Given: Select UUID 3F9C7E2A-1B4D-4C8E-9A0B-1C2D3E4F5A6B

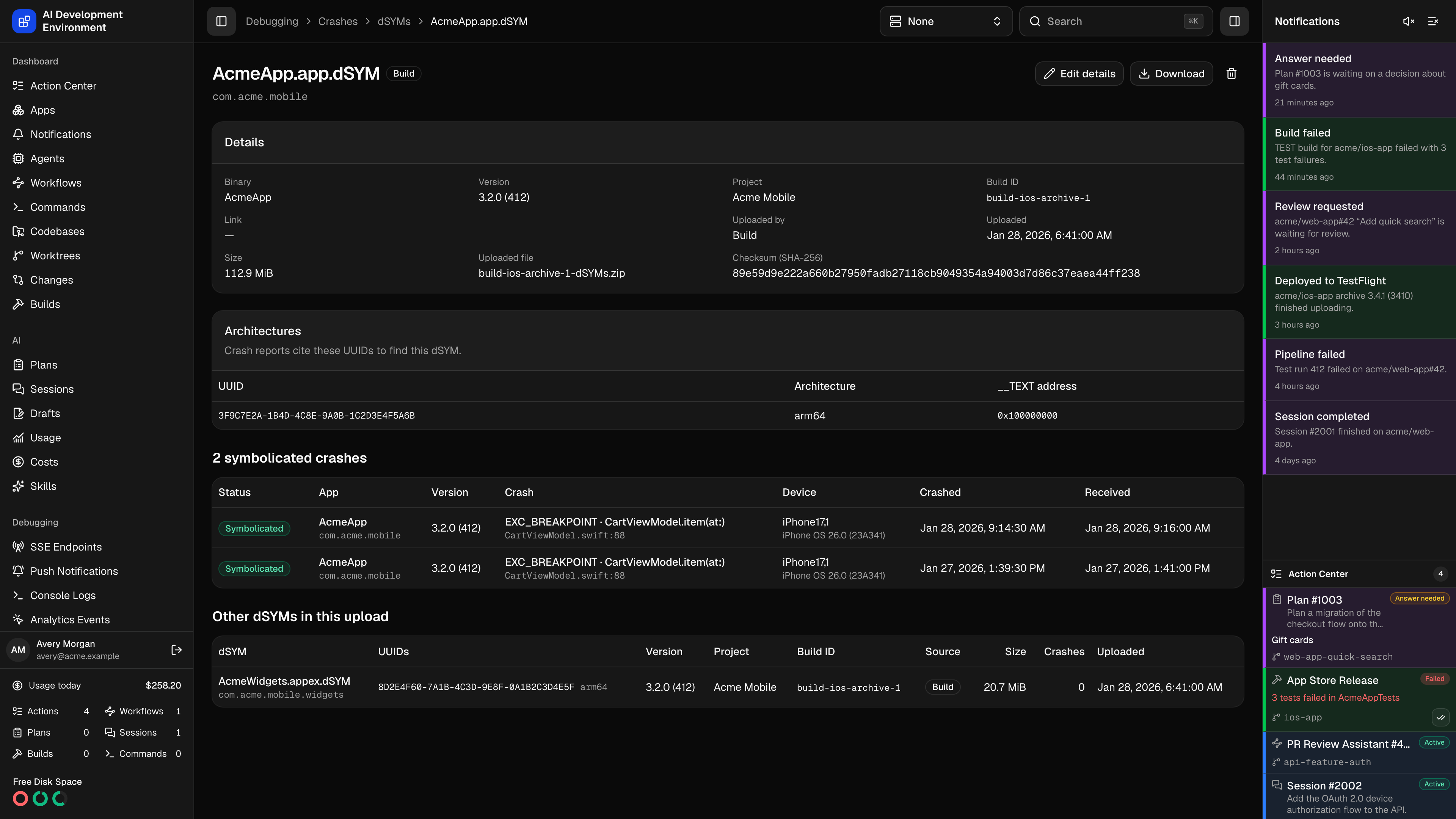Looking at the screenshot, I should coord(317,416).
